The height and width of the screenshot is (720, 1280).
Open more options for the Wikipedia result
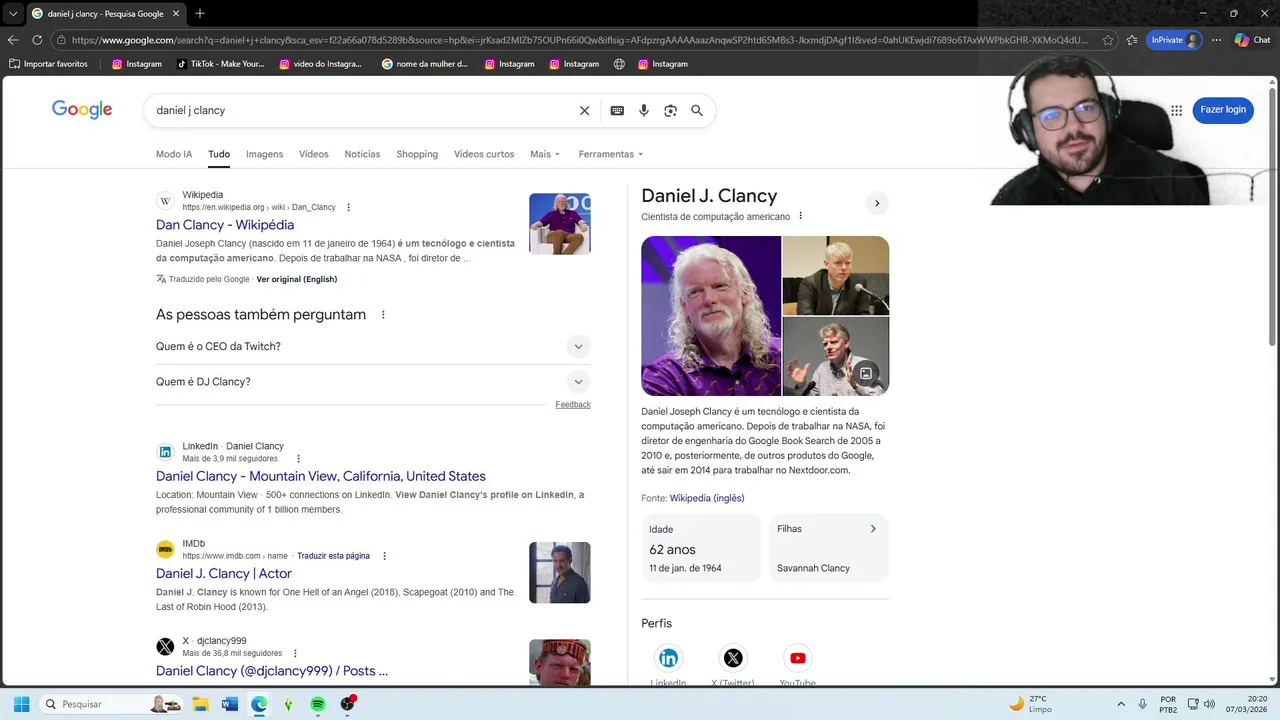click(348, 208)
